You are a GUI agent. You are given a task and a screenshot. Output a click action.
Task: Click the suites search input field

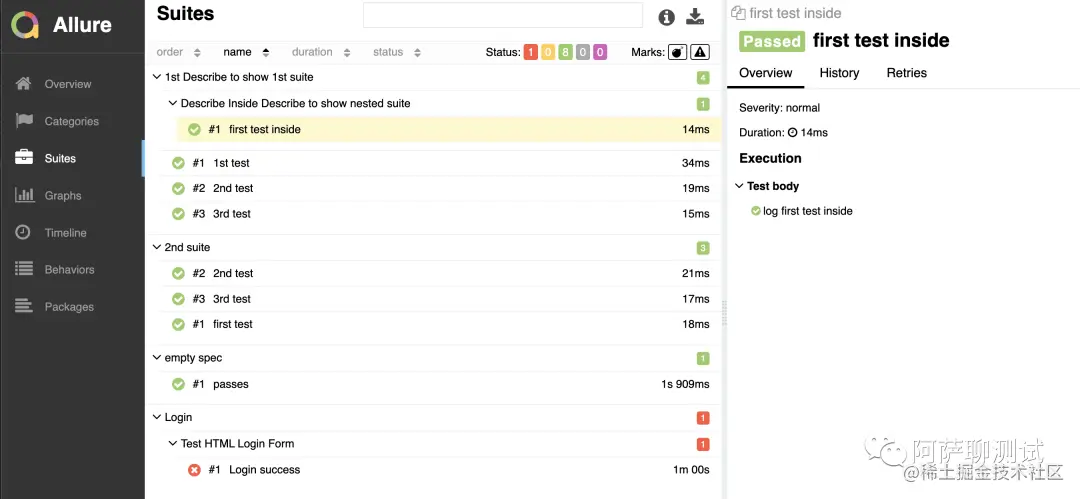[x=503, y=15]
